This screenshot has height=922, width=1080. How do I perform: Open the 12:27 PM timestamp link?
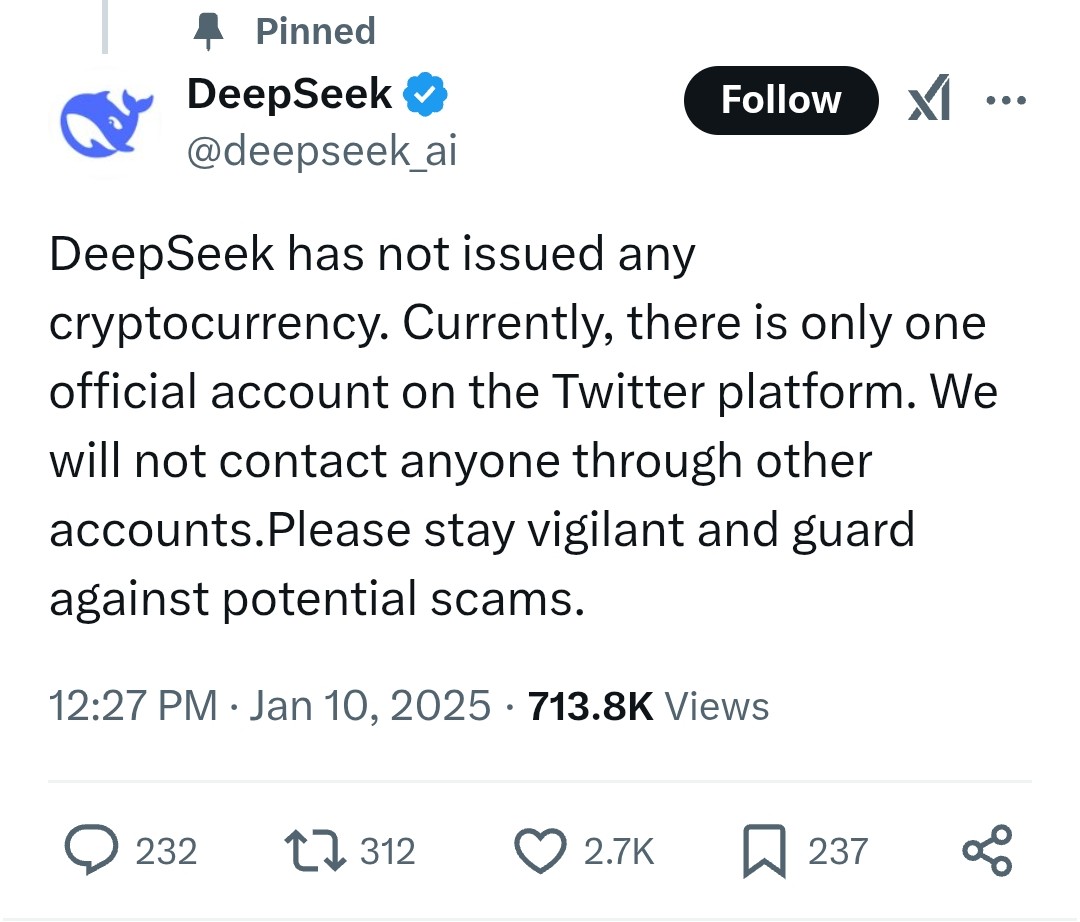pos(270,706)
